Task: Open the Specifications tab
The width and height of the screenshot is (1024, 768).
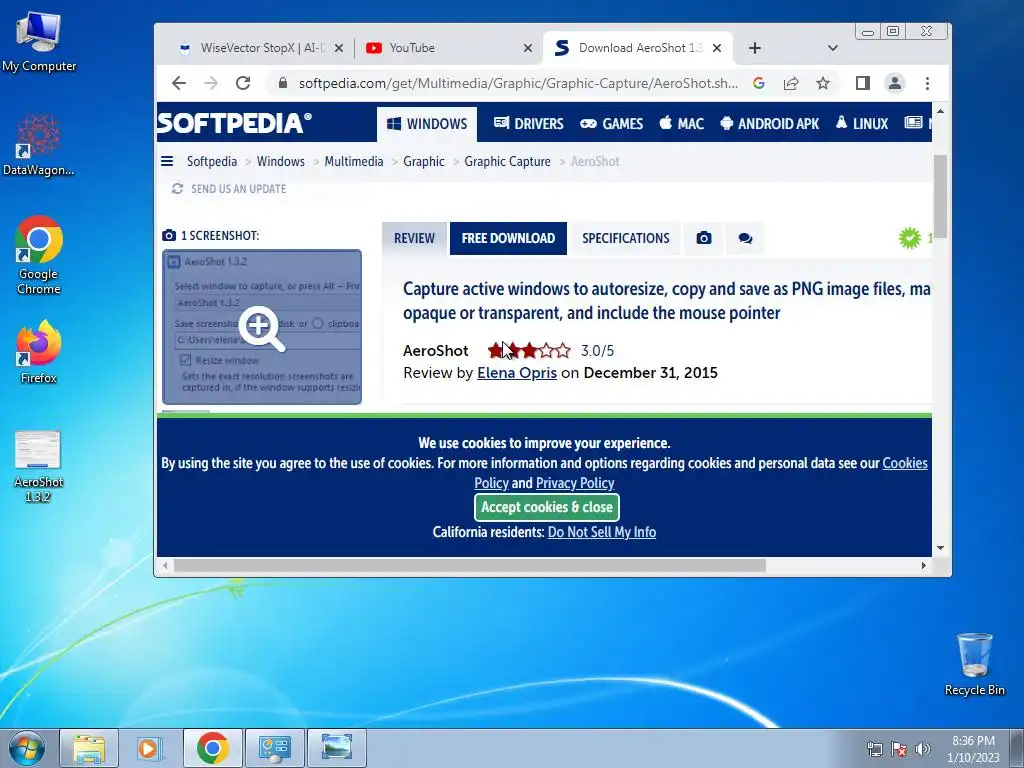Action: pyautogui.click(x=626, y=238)
